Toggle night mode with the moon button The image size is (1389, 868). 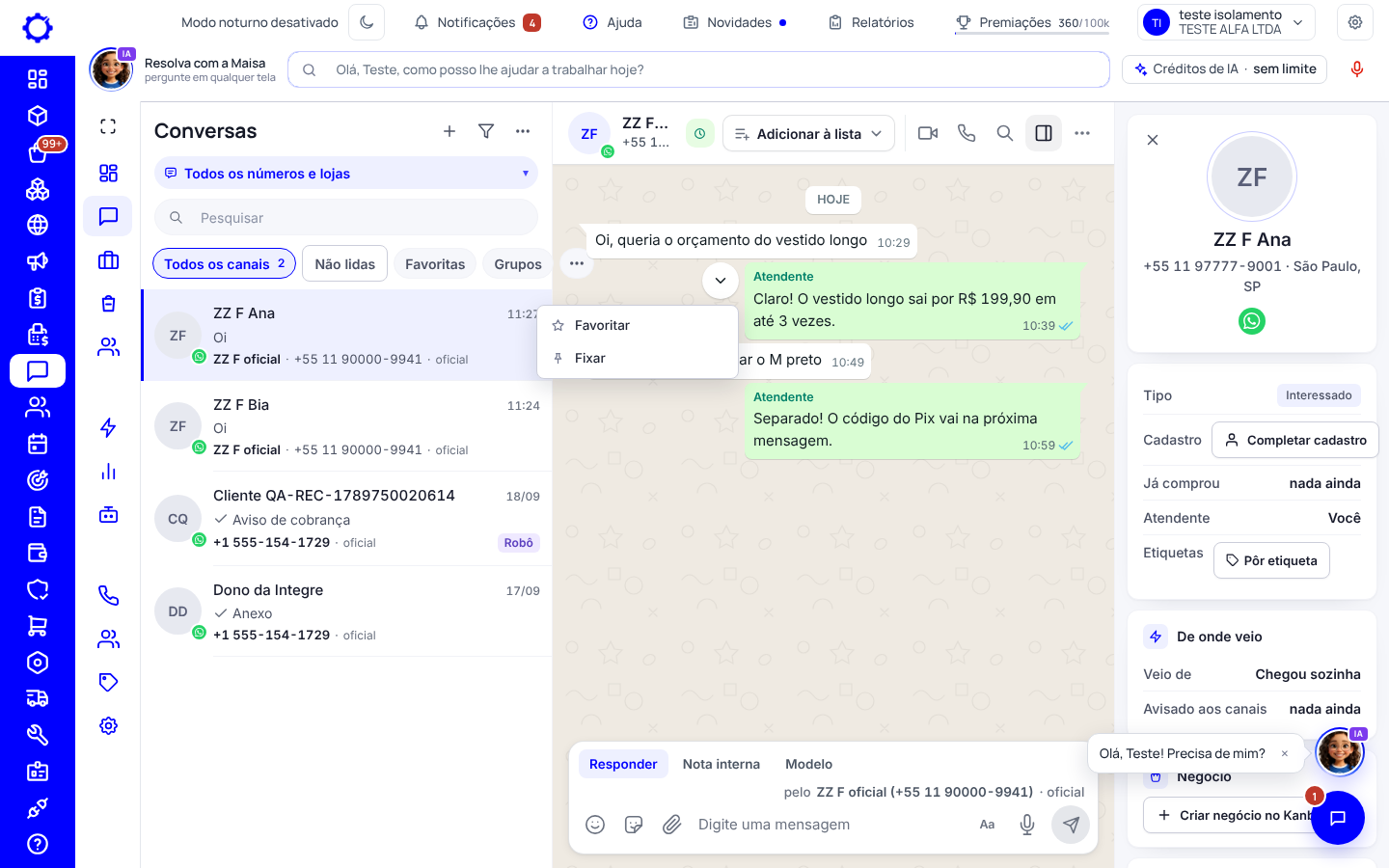point(367,22)
